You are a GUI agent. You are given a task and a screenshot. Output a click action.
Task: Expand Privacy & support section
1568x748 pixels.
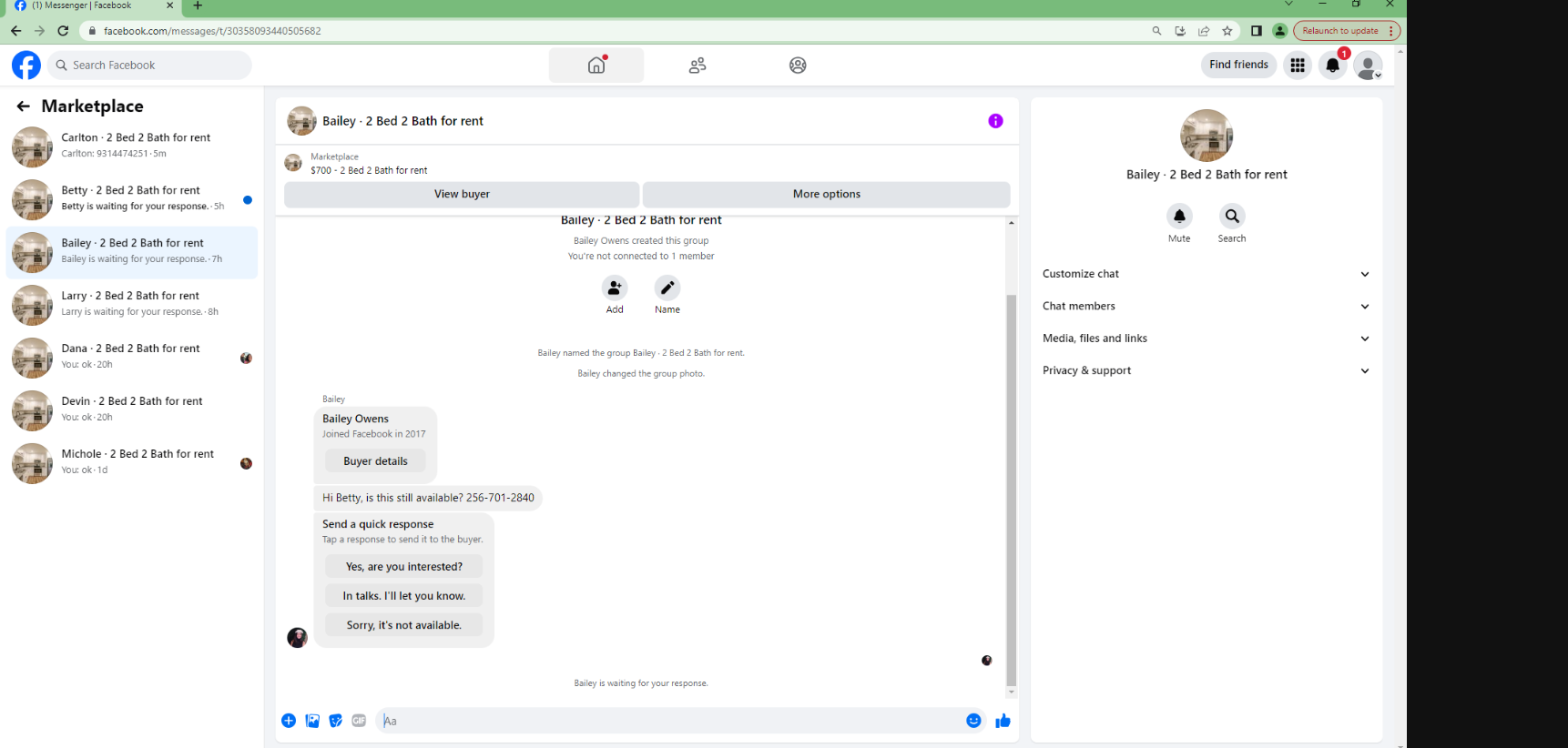coord(1206,370)
